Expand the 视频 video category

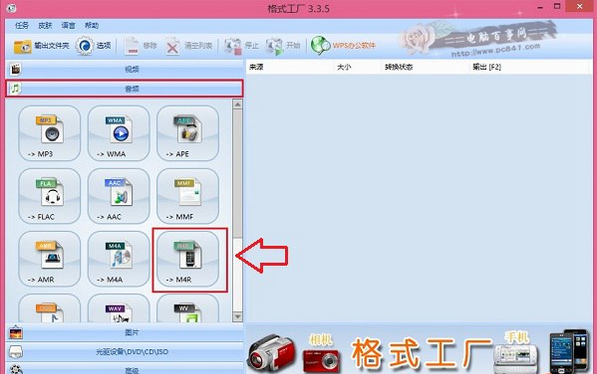point(124,69)
